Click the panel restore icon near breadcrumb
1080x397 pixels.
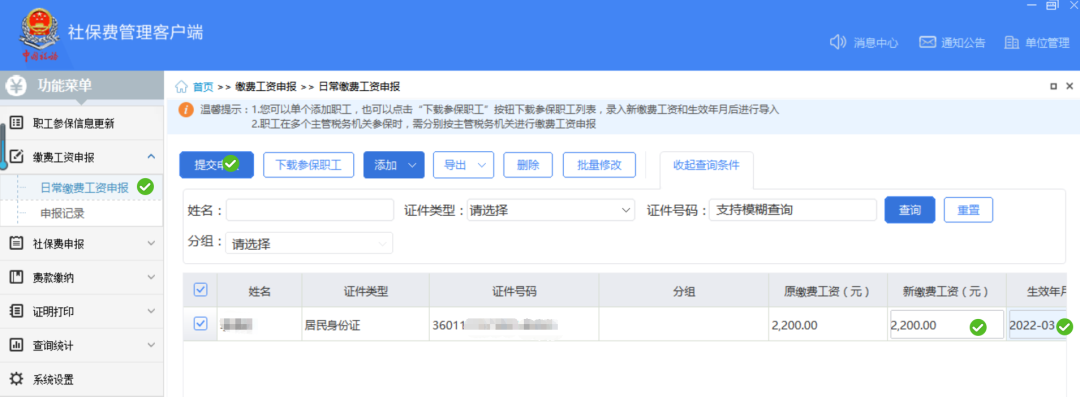(x=1053, y=86)
